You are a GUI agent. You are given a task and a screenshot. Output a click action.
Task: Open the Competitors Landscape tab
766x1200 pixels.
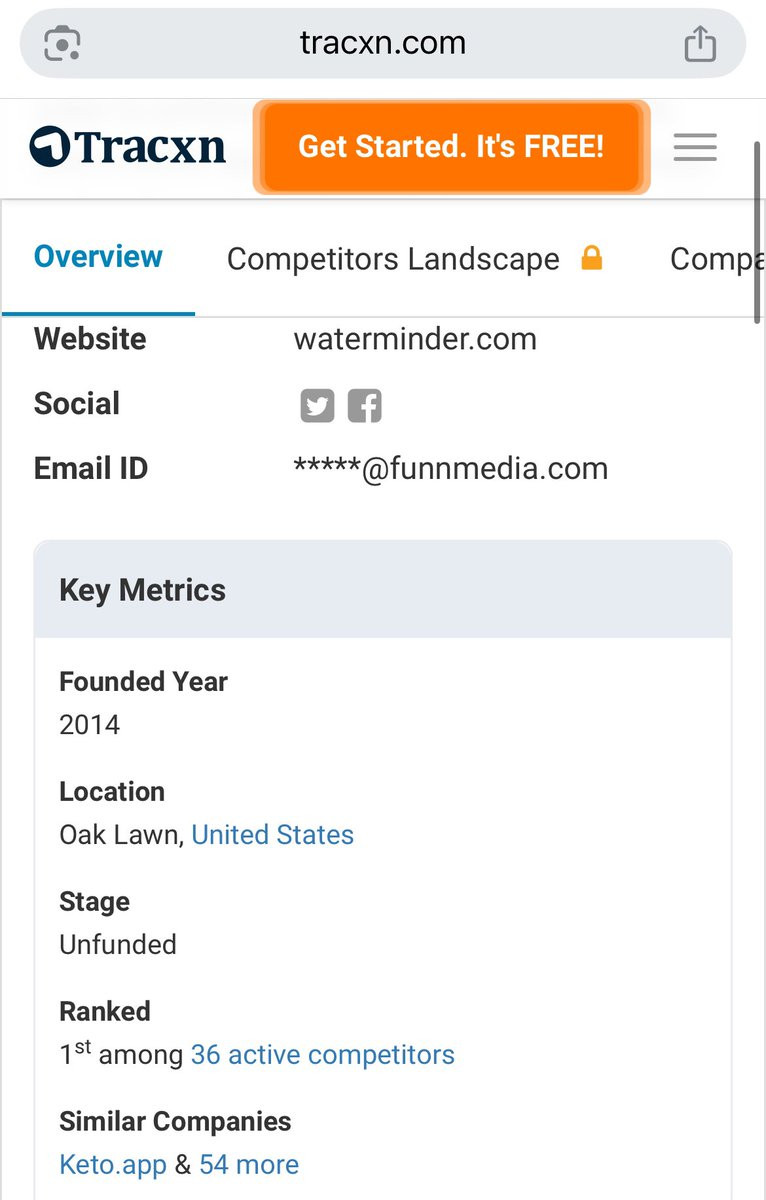393,259
